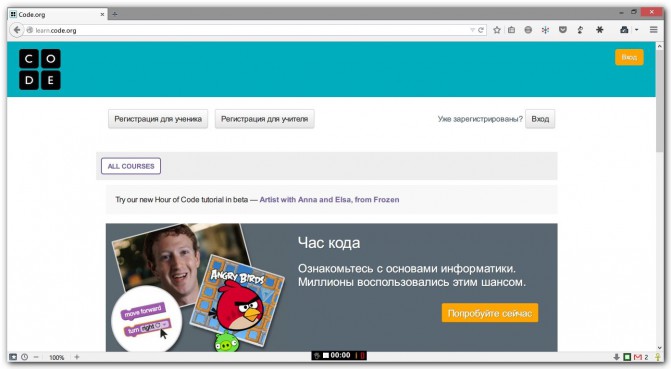Zoom out with the minus status bar button
This screenshot has height=369, width=671.
click(36, 357)
